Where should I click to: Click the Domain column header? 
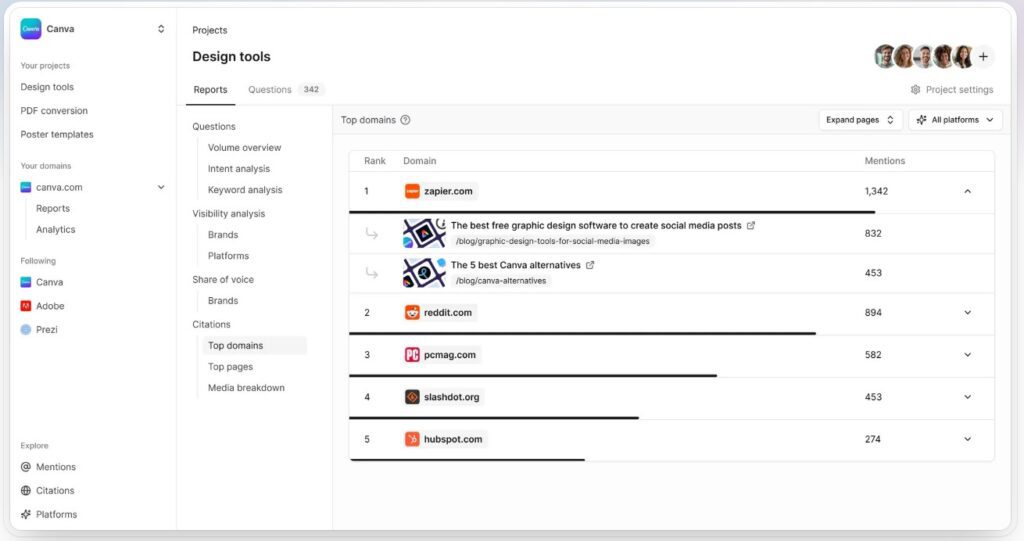coord(419,161)
